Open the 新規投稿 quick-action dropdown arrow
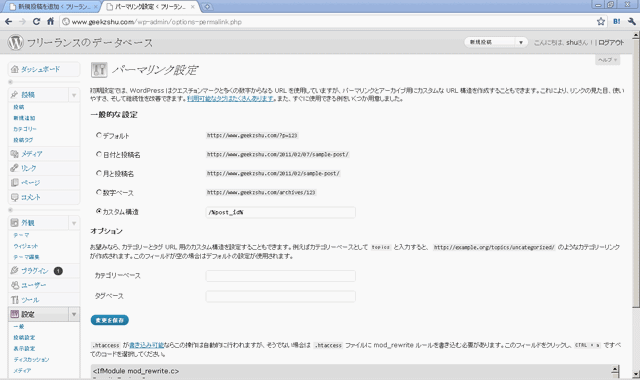 point(521,42)
